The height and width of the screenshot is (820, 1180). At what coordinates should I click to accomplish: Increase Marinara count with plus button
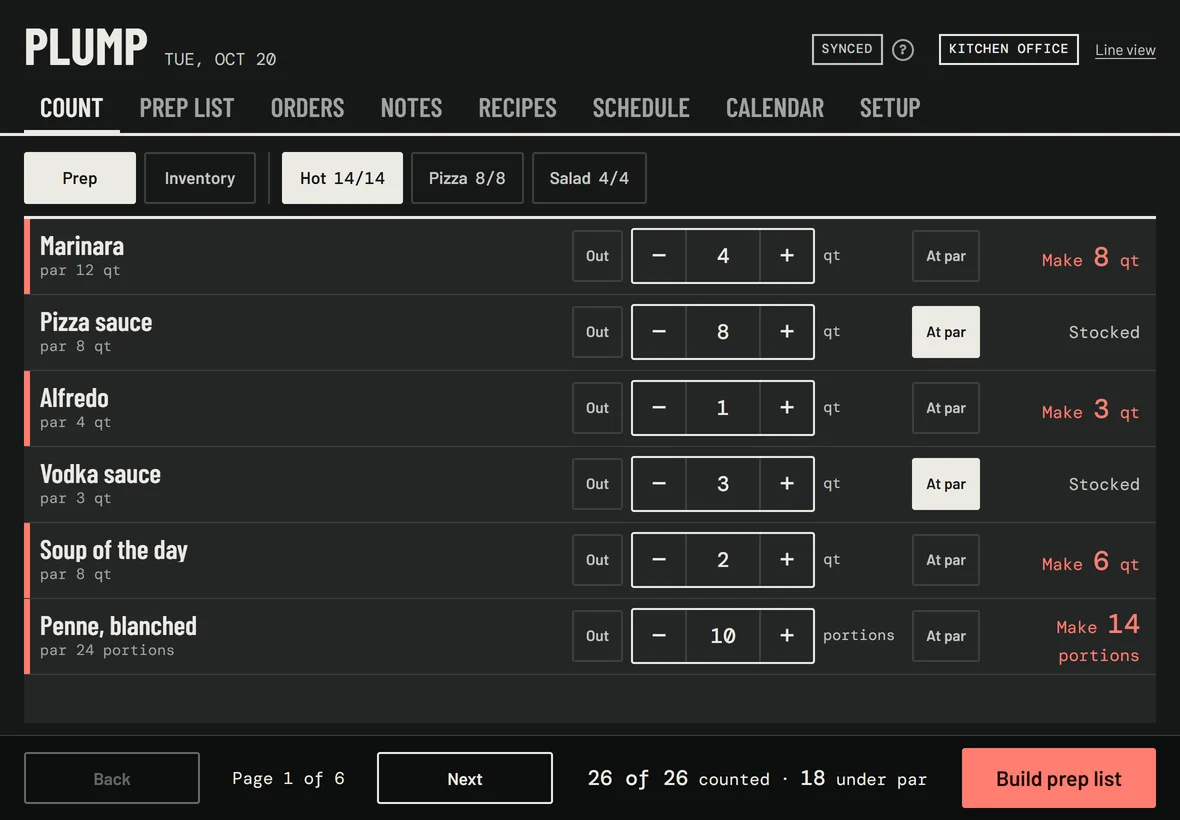786,256
